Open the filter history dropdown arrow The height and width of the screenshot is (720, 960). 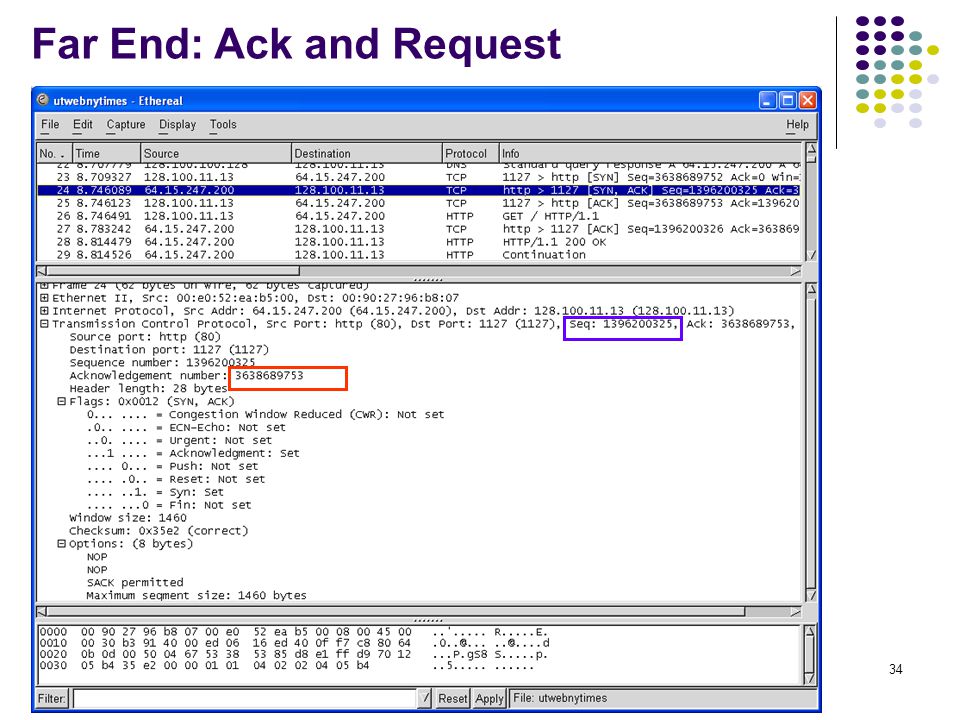tap(425, 699)
